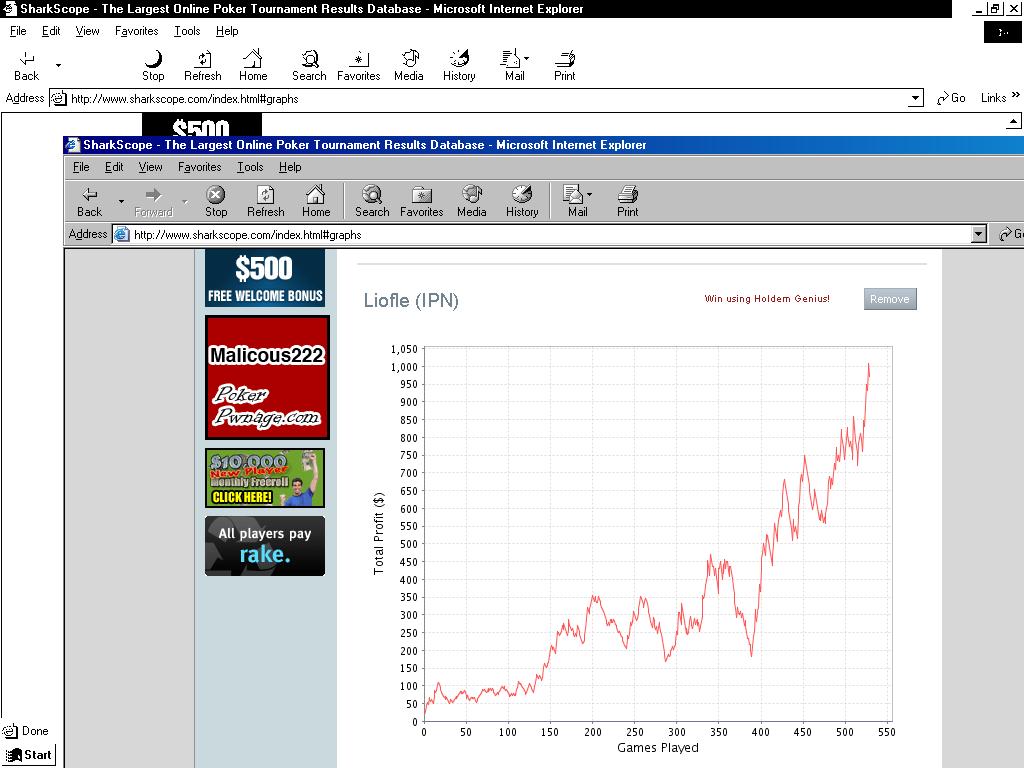Viewport: 1024px width, 768px height.
Task: Click the front window address URL field
Action: 550,234
